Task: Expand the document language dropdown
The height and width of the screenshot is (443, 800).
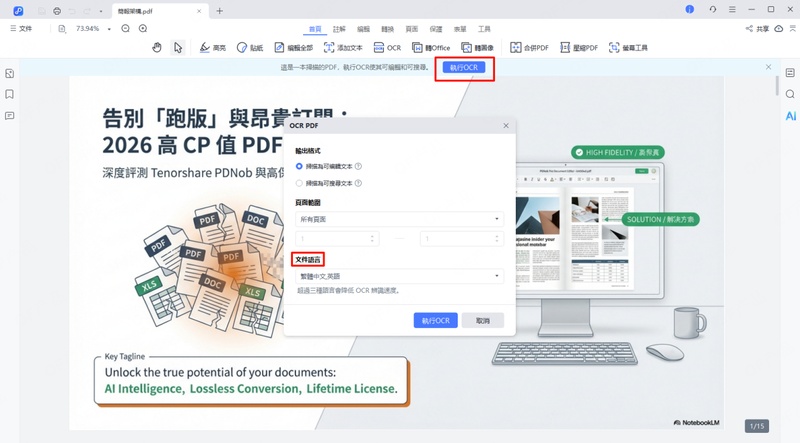Action: [x=399, y=276]
